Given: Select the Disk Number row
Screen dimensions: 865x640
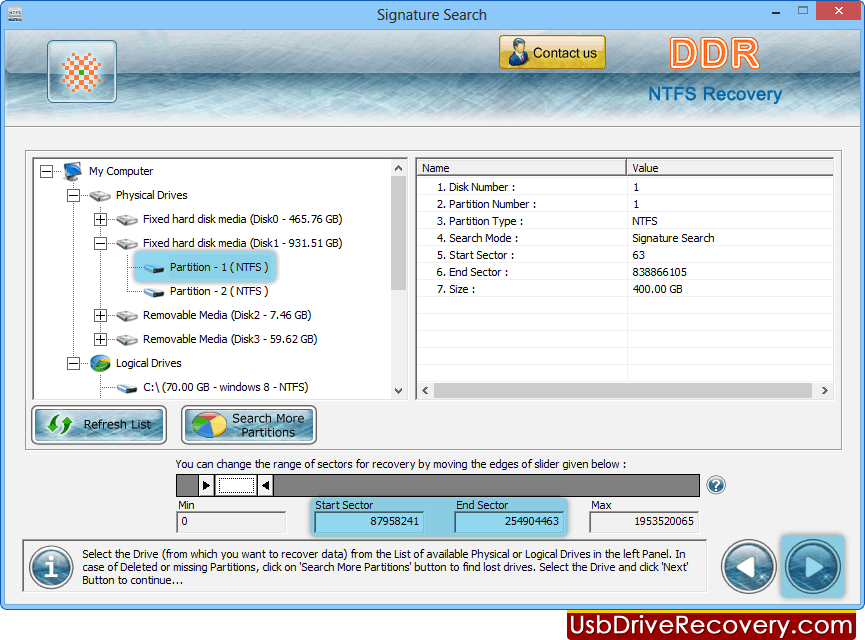Looking at the screenshot, I should click(624, 187).
